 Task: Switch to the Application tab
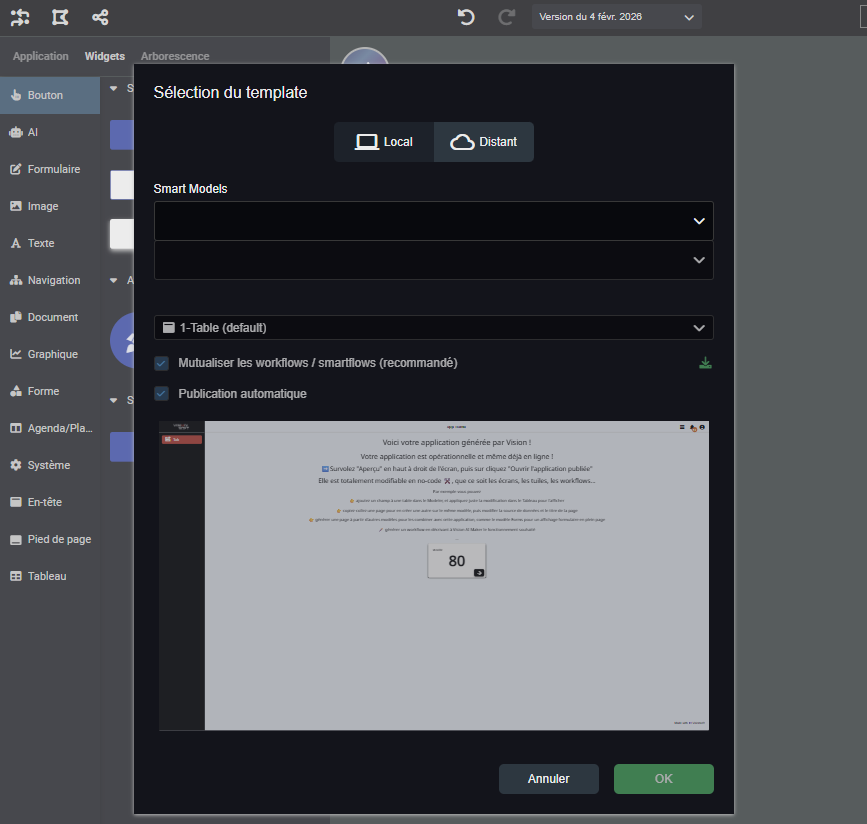pos(40,56)
